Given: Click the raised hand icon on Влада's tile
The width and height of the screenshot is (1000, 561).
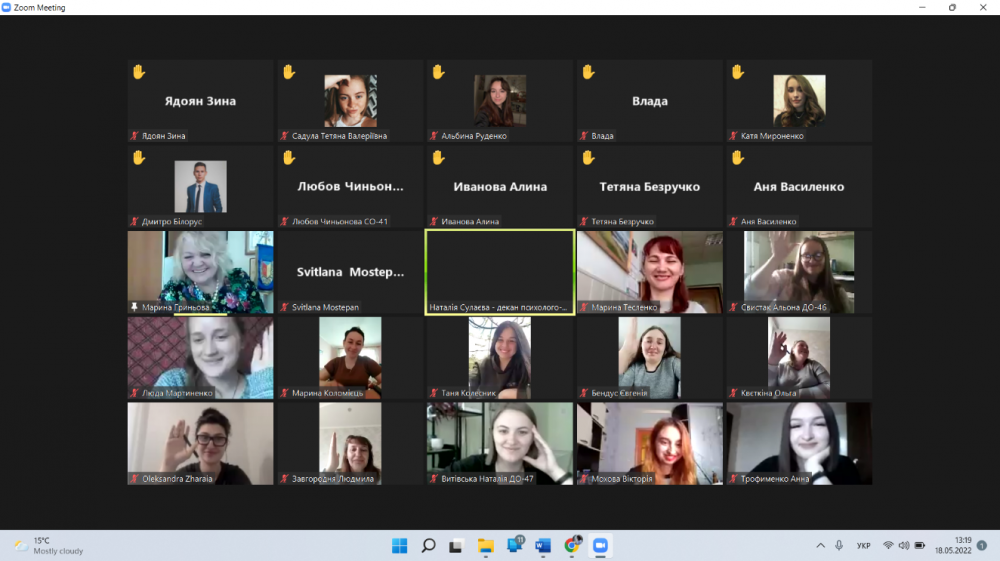Looking at the screenshot, I should click(x=588, y=72).
